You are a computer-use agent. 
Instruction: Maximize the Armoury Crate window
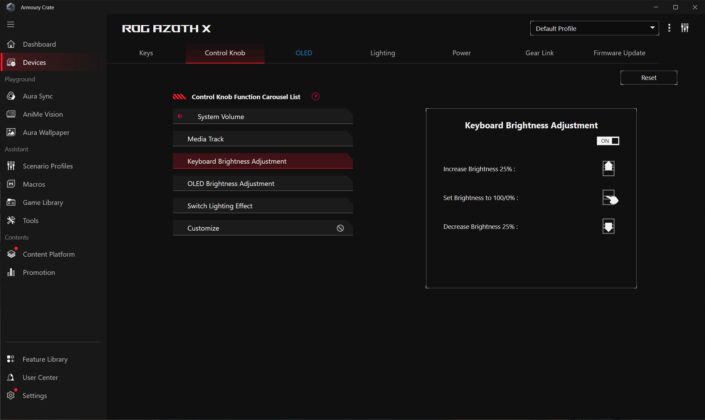point(675,7)
